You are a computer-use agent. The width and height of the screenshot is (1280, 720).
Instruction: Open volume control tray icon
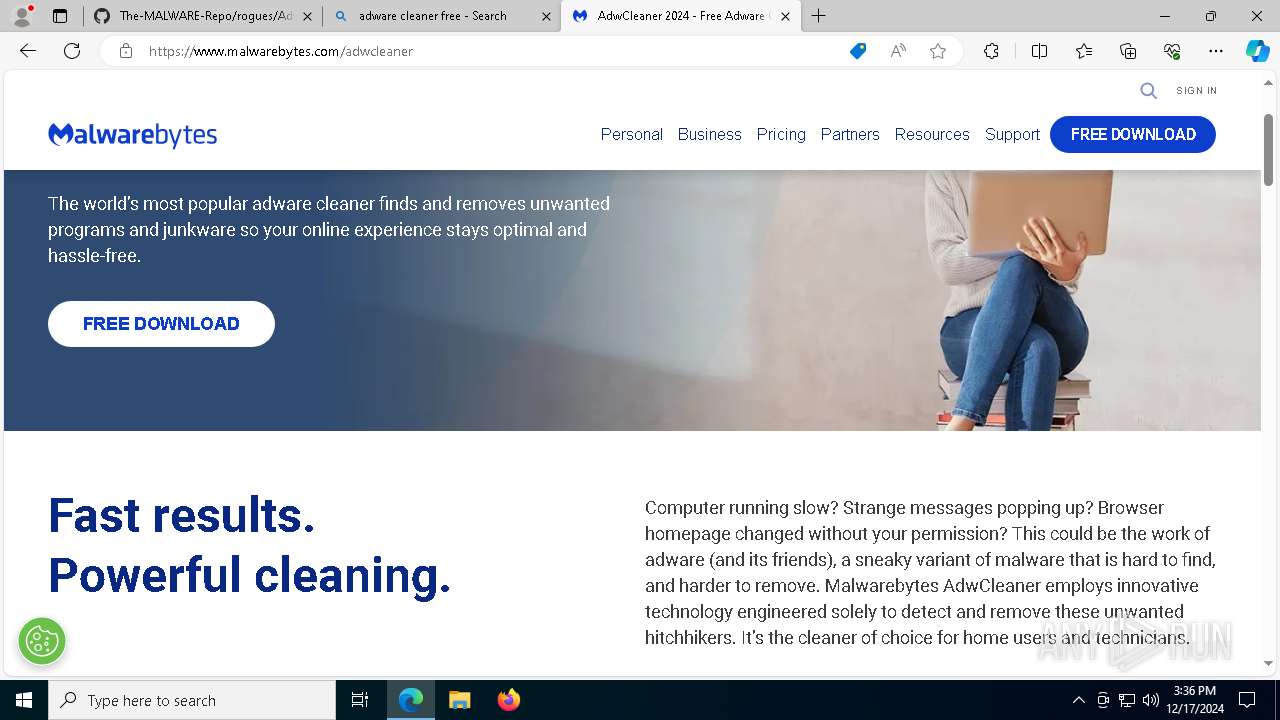1151,700
